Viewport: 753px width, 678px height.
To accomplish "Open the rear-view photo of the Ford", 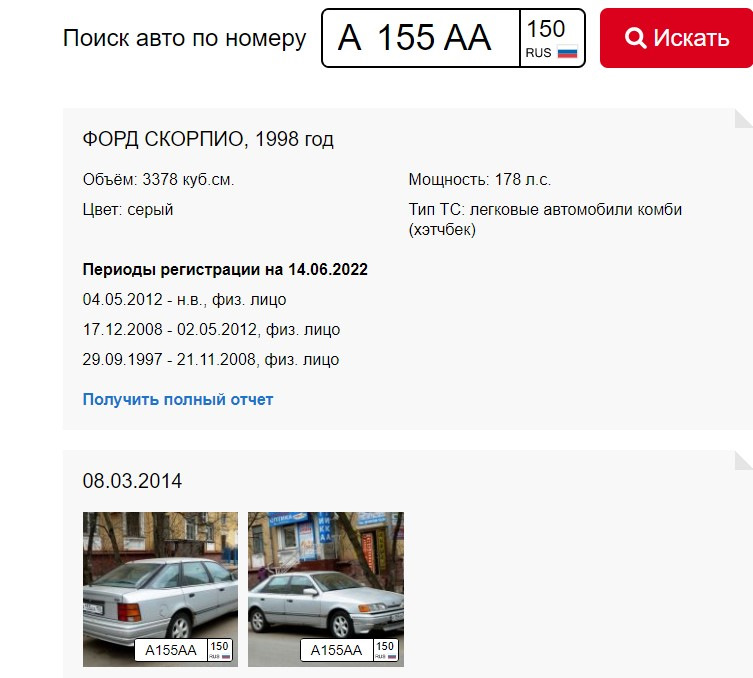I will [x=160, y=575].
